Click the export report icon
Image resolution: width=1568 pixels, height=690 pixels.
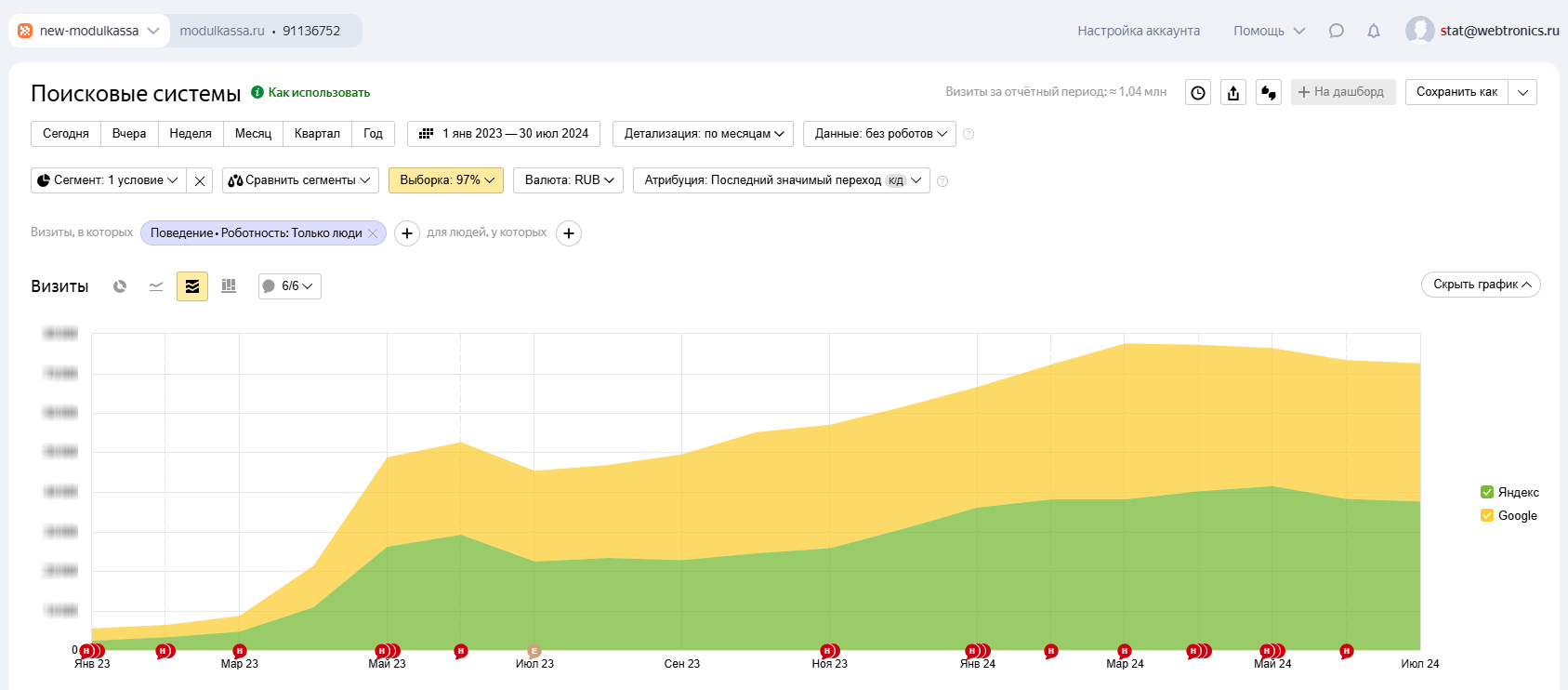pyautogui.click(x=1233, y=92)
